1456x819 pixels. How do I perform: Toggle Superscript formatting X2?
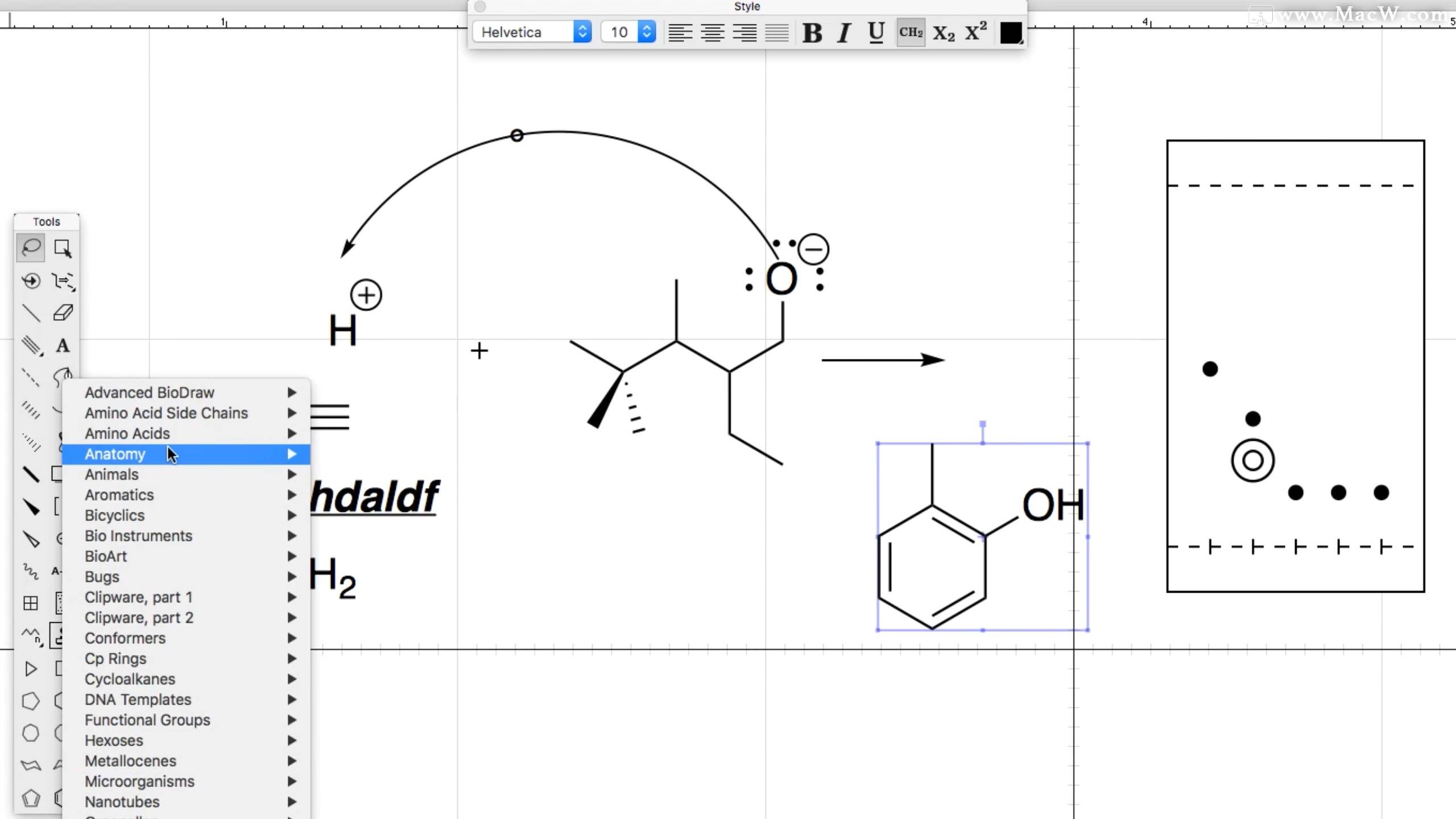(x=976, y=32)
